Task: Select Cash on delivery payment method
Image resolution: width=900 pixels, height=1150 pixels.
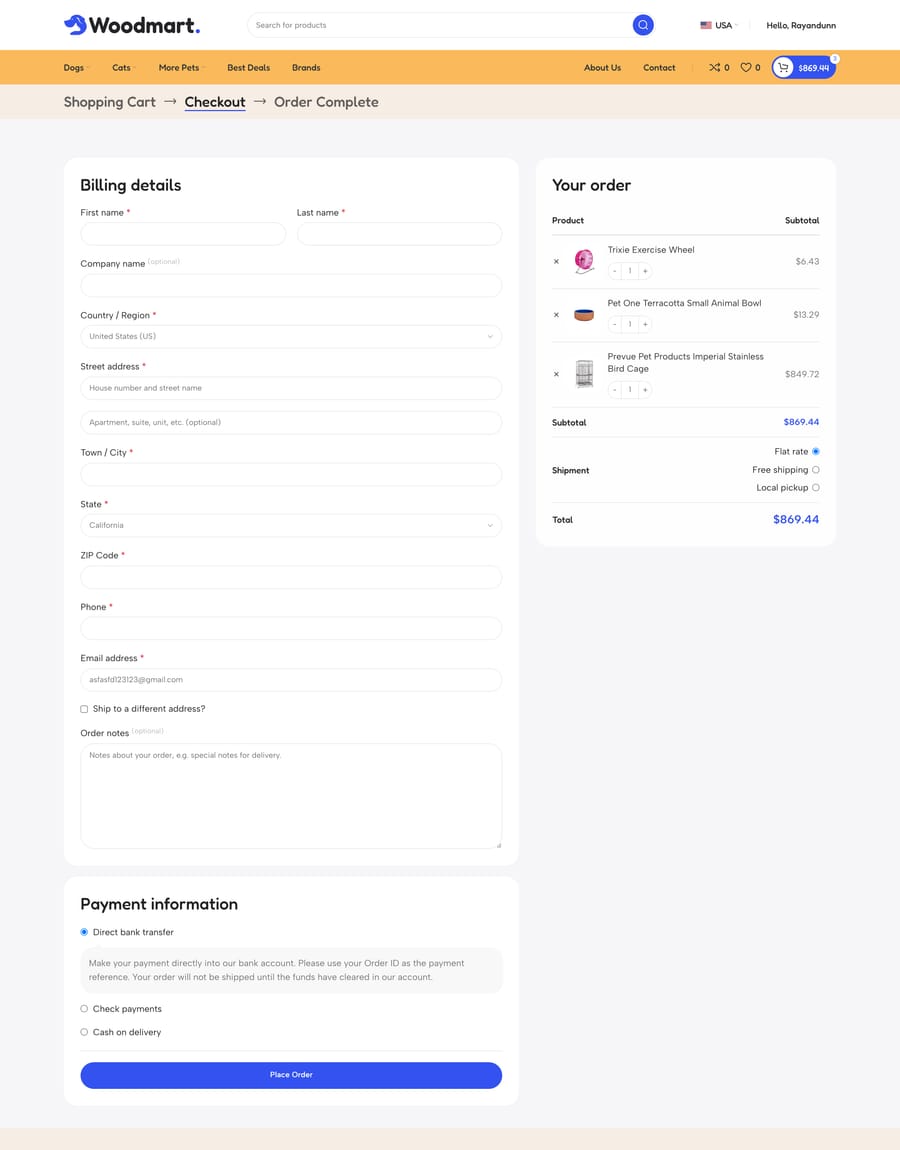Action: 84,1032
